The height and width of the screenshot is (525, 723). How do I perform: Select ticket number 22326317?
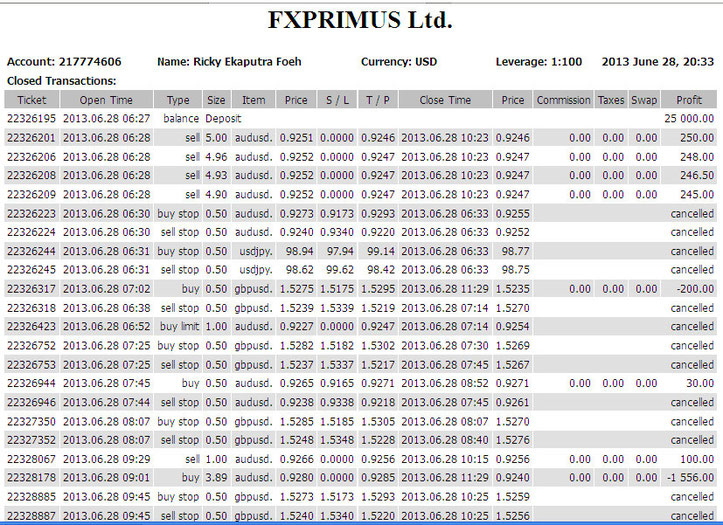31,289
